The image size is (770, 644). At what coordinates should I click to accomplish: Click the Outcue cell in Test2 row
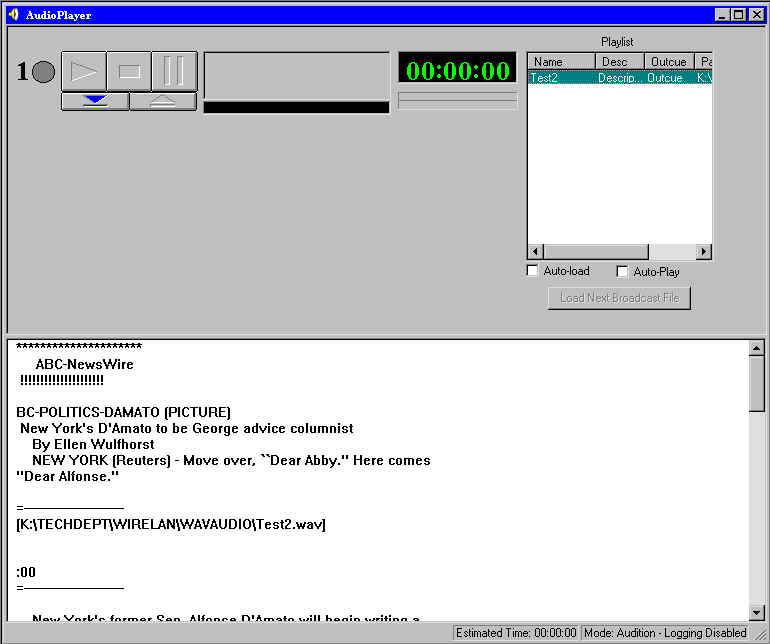[665, 78]
